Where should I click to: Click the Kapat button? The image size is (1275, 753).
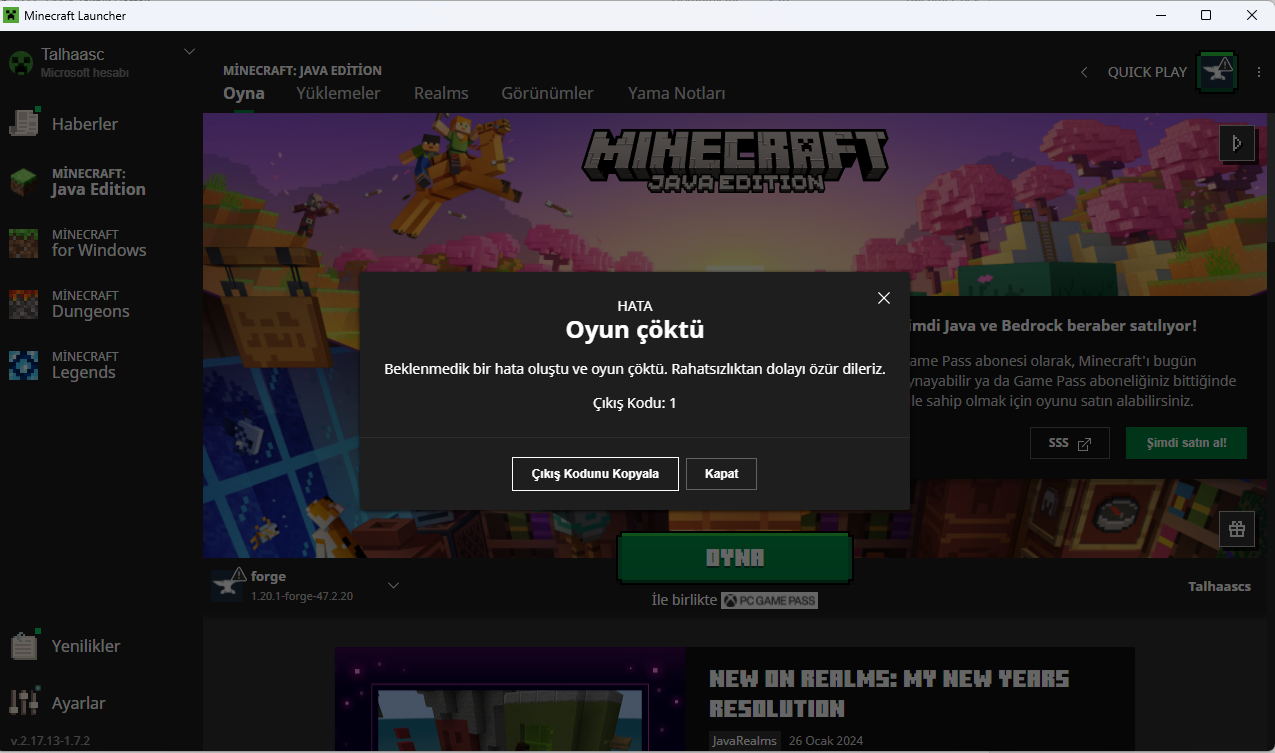(x=721, y=474)
